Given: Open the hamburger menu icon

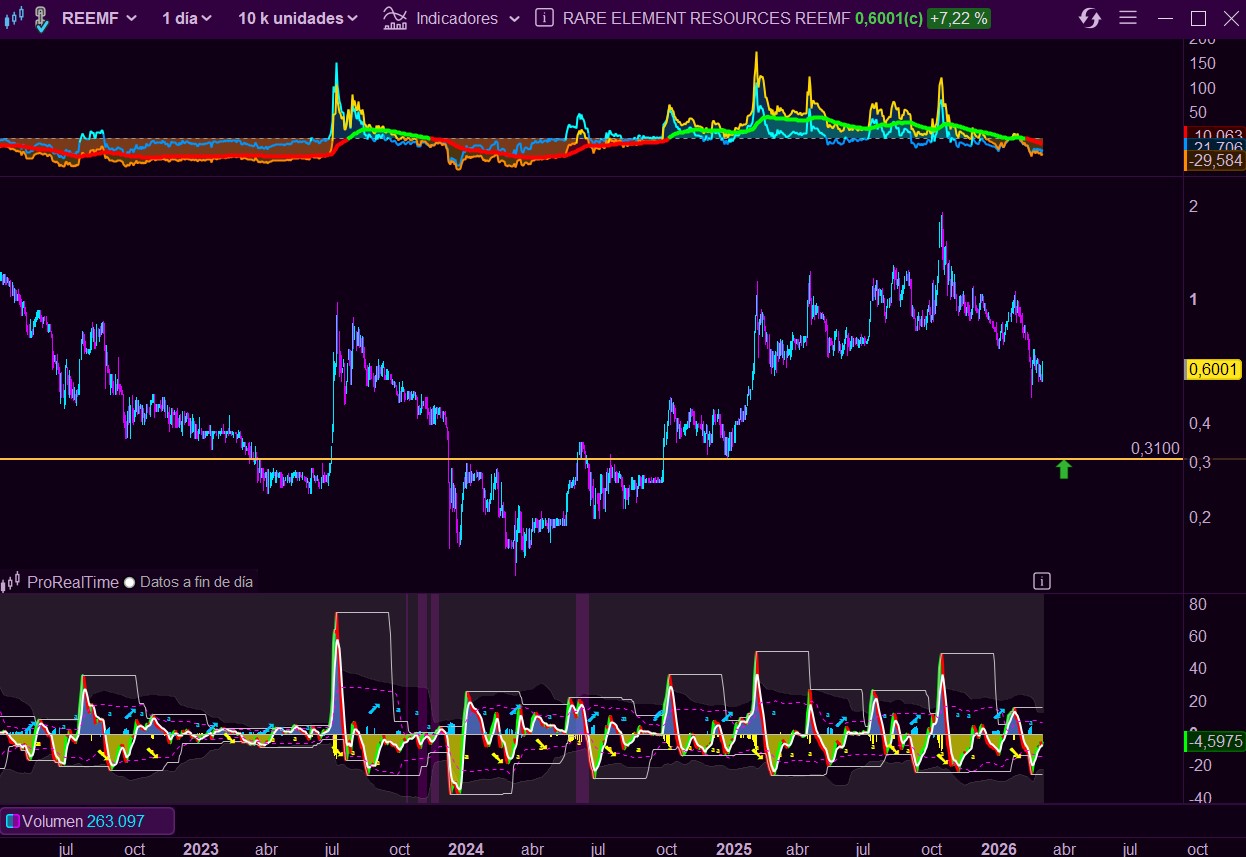Looking at the screenshot, I should point(1128,18).
